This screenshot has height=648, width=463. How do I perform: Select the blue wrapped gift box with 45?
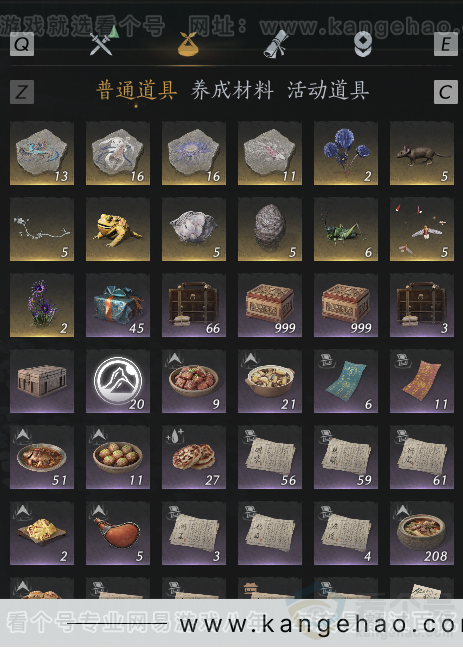pyautogui.click(x=118, y=305)
